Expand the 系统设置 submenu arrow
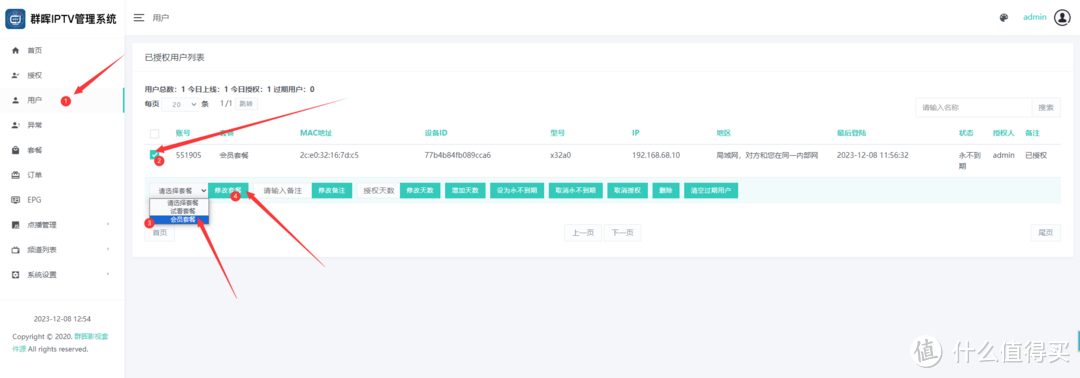The height and width of the screenshot is (378, 1080). click(108, 275)
